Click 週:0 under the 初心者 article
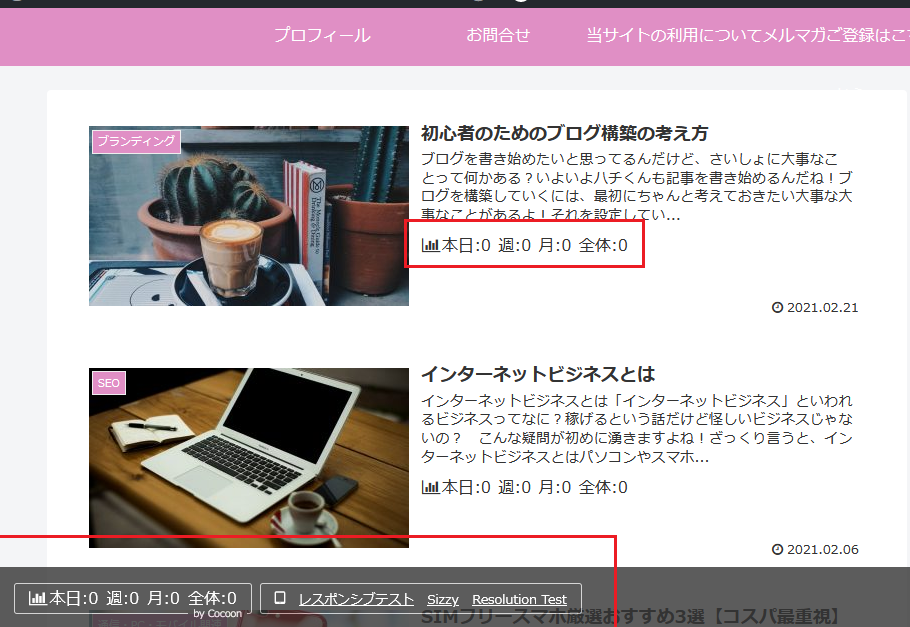Screen dimensions: 910x627 point(514,246)
